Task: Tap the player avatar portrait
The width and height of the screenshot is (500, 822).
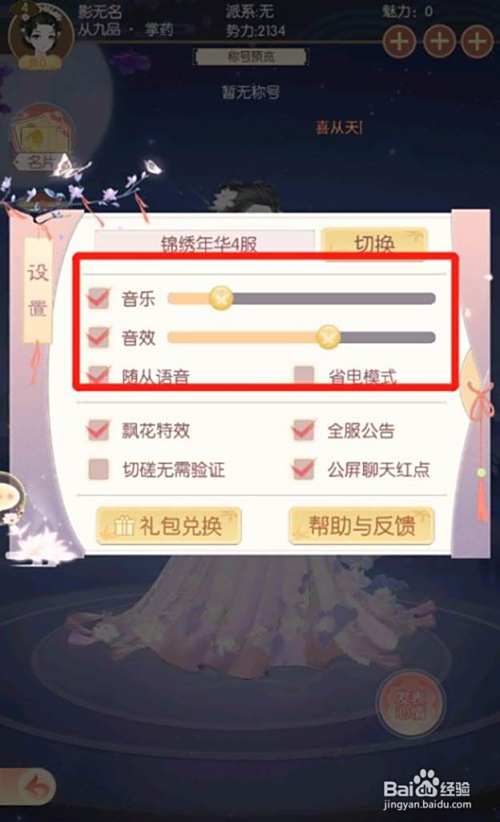Action: click(x=41, y=36)
